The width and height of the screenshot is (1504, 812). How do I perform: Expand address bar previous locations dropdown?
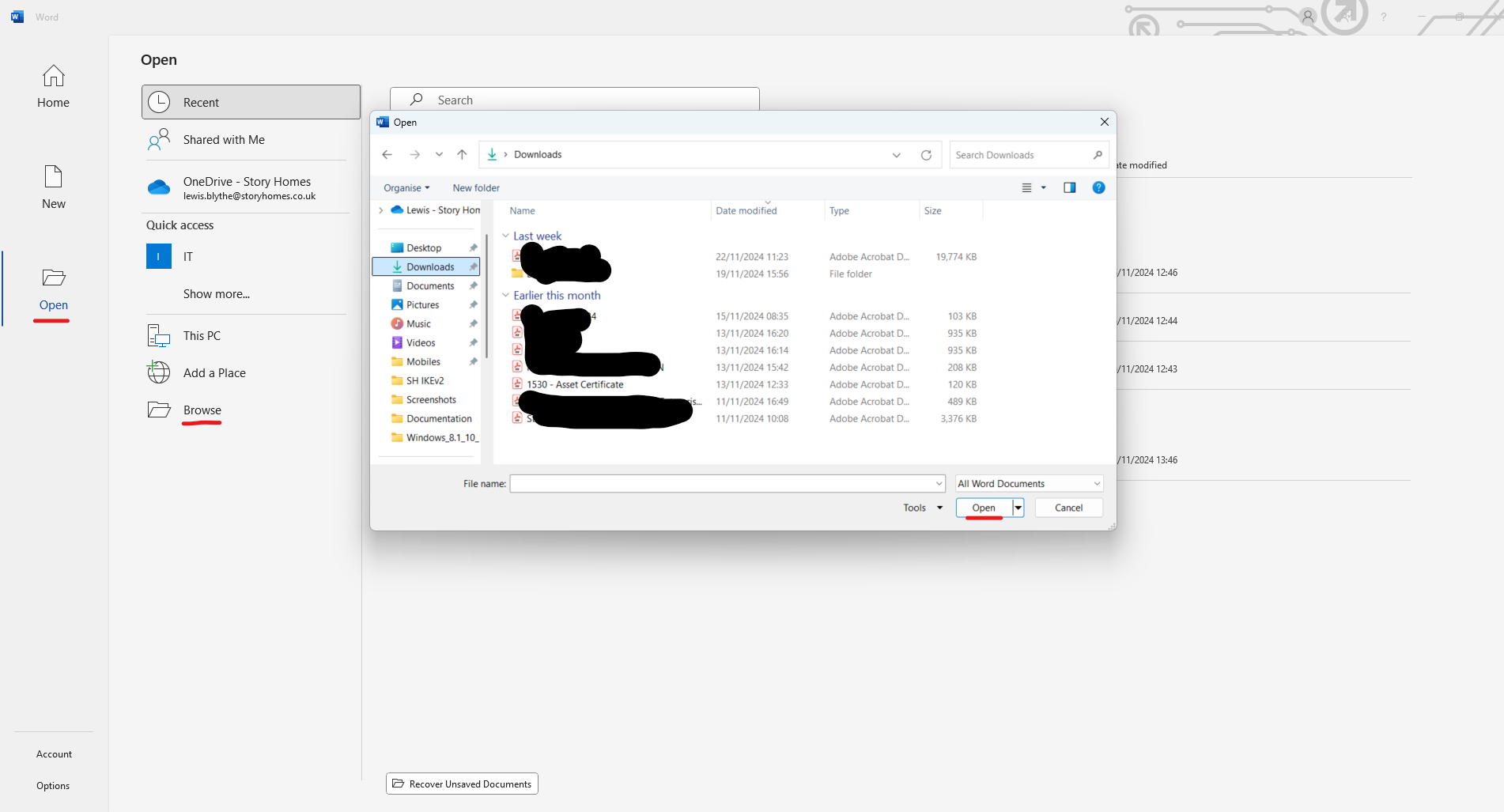point(897,155)
